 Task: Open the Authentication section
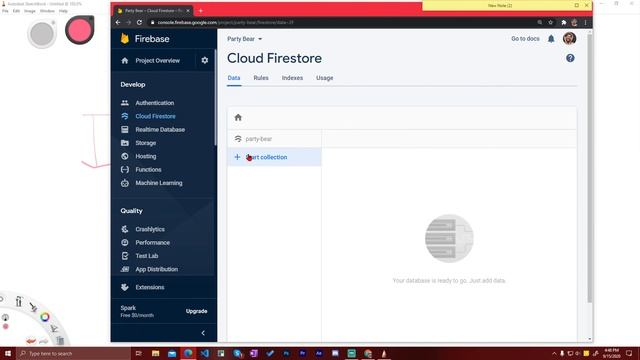(155, 103)
